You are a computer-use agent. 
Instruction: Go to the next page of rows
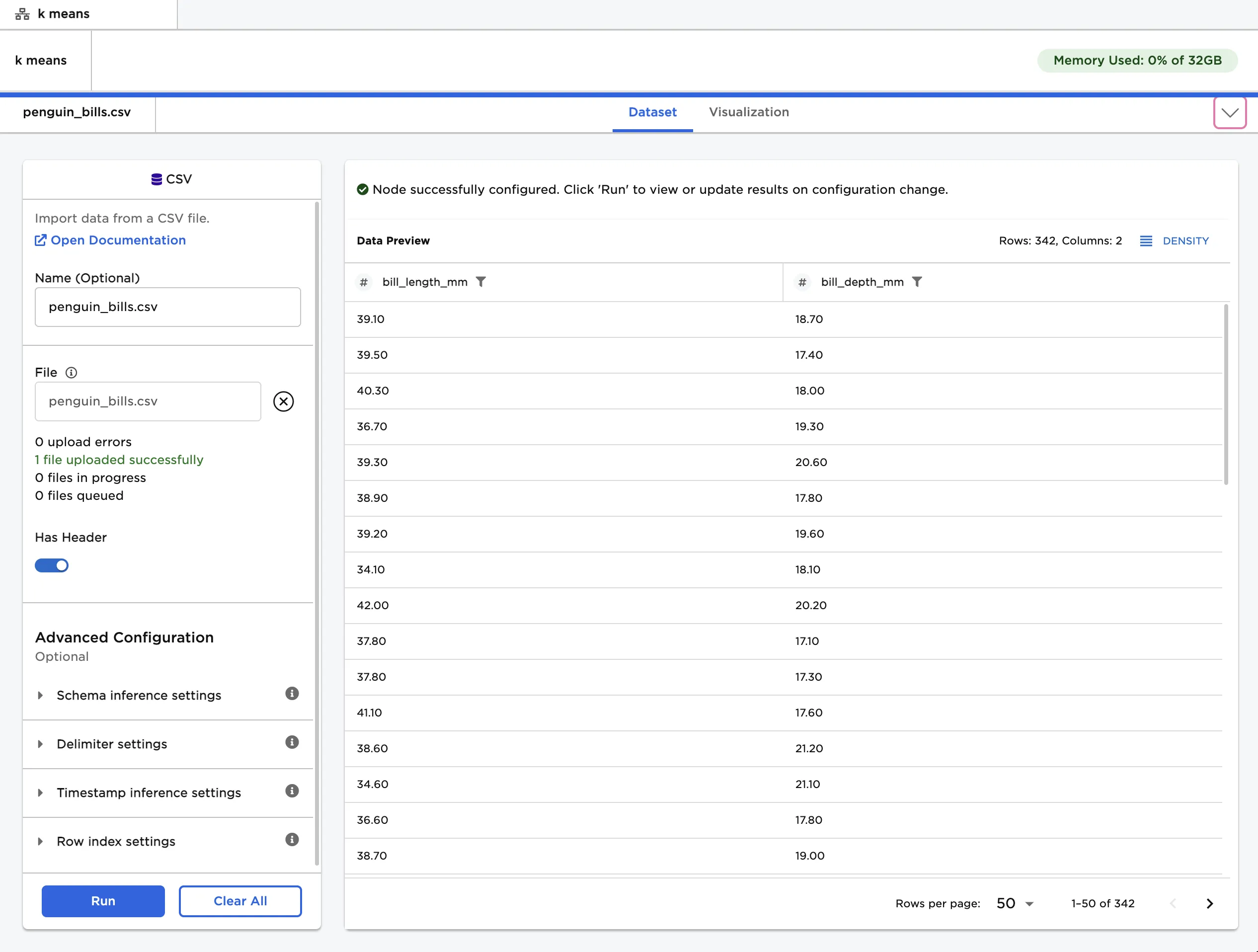tap(1210, 903)
